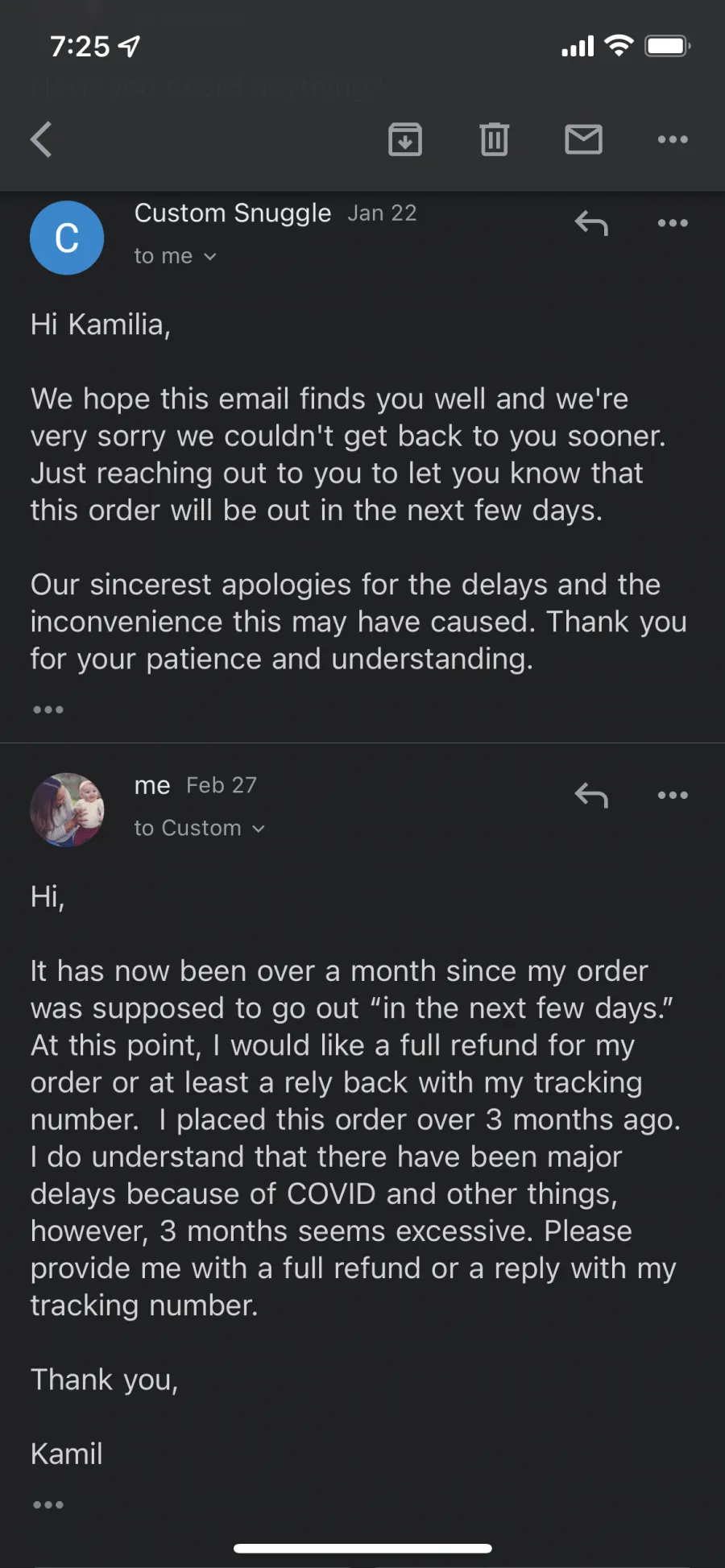Image resolution: width=725 pixels, height=1568 pixels.
Task: Tap the 'me' sender name
Action: coord(152,785)
